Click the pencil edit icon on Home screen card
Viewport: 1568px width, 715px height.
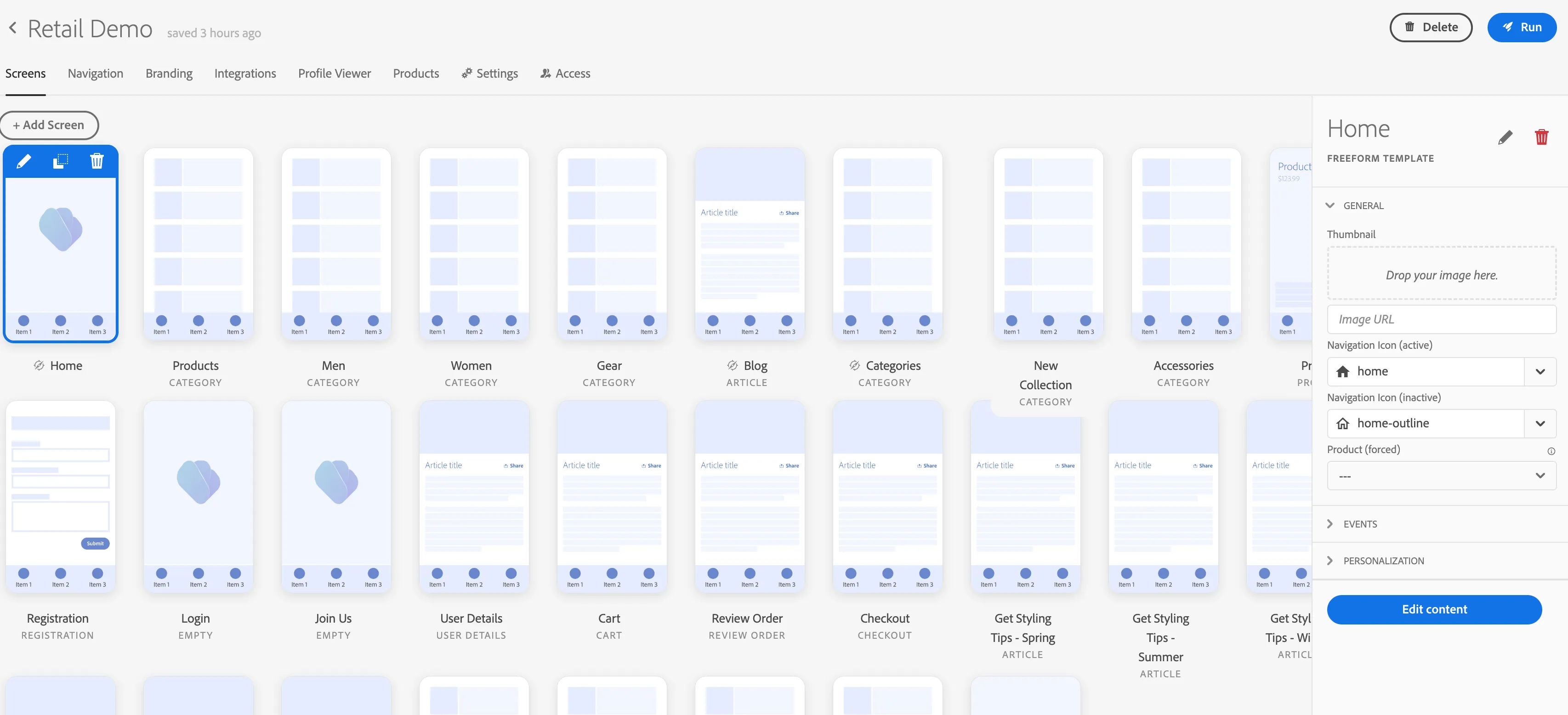click(24, 162)
